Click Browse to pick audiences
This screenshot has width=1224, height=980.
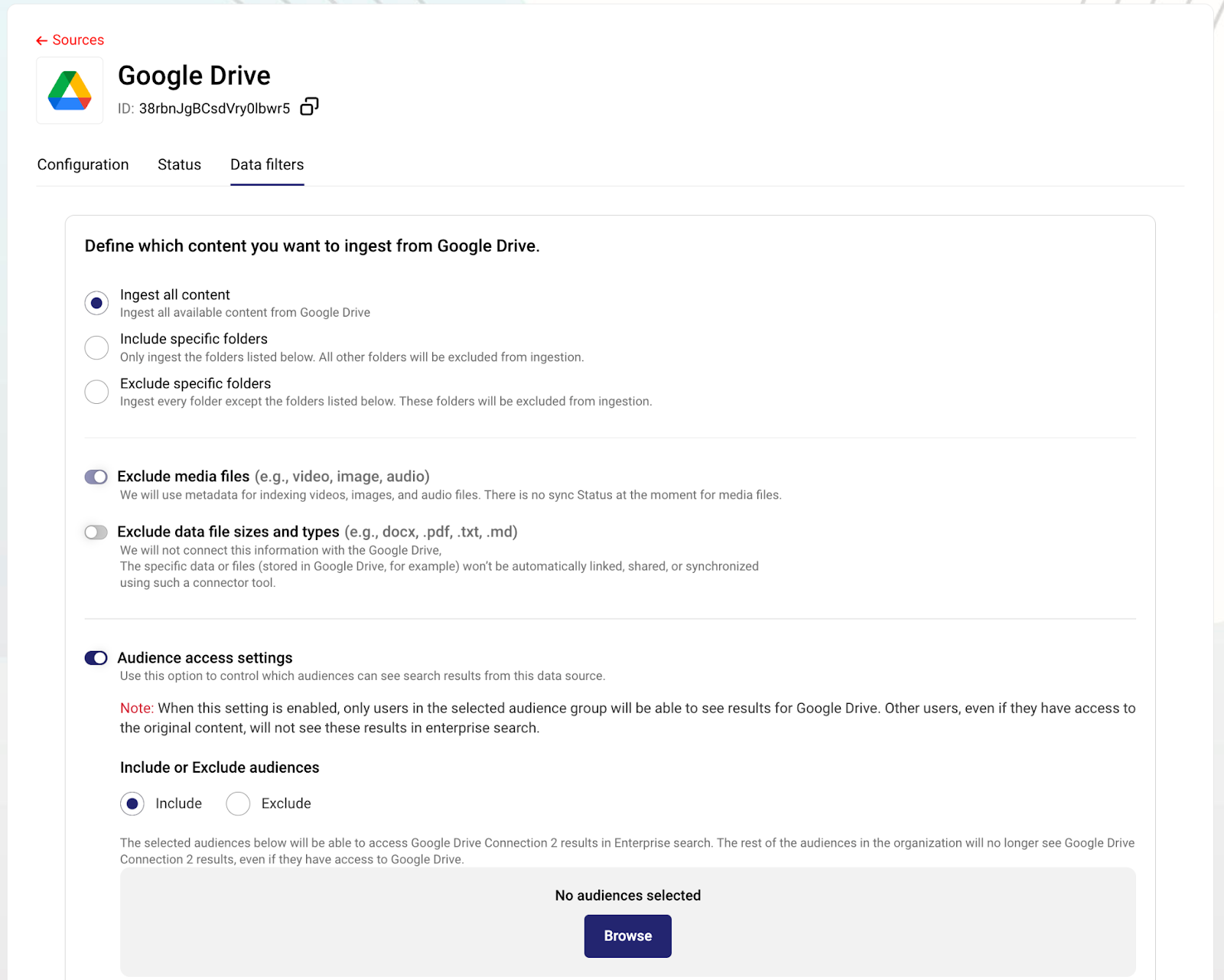click(x=627, y=936)
